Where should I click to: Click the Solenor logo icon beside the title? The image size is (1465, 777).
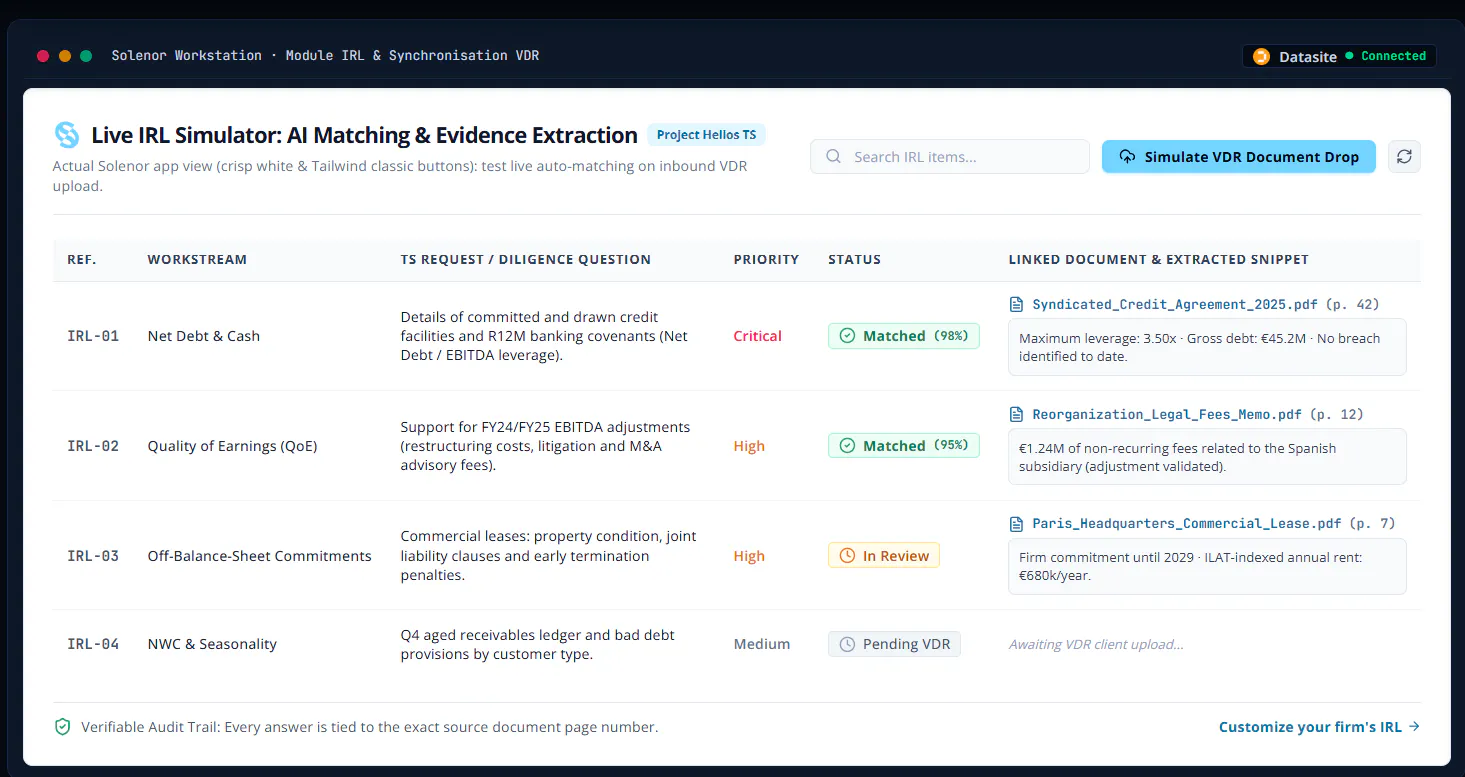point(67,135)
